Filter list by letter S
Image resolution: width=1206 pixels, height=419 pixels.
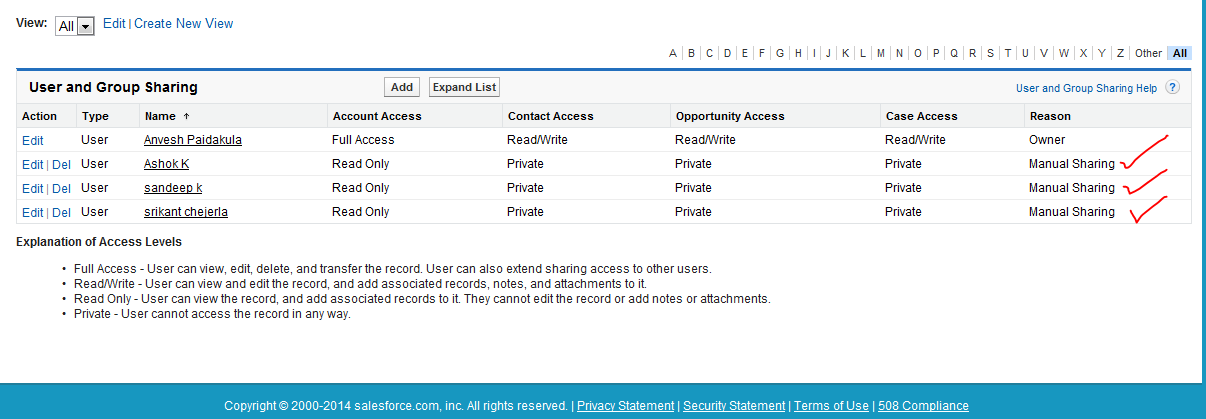(x=989, y=53)
